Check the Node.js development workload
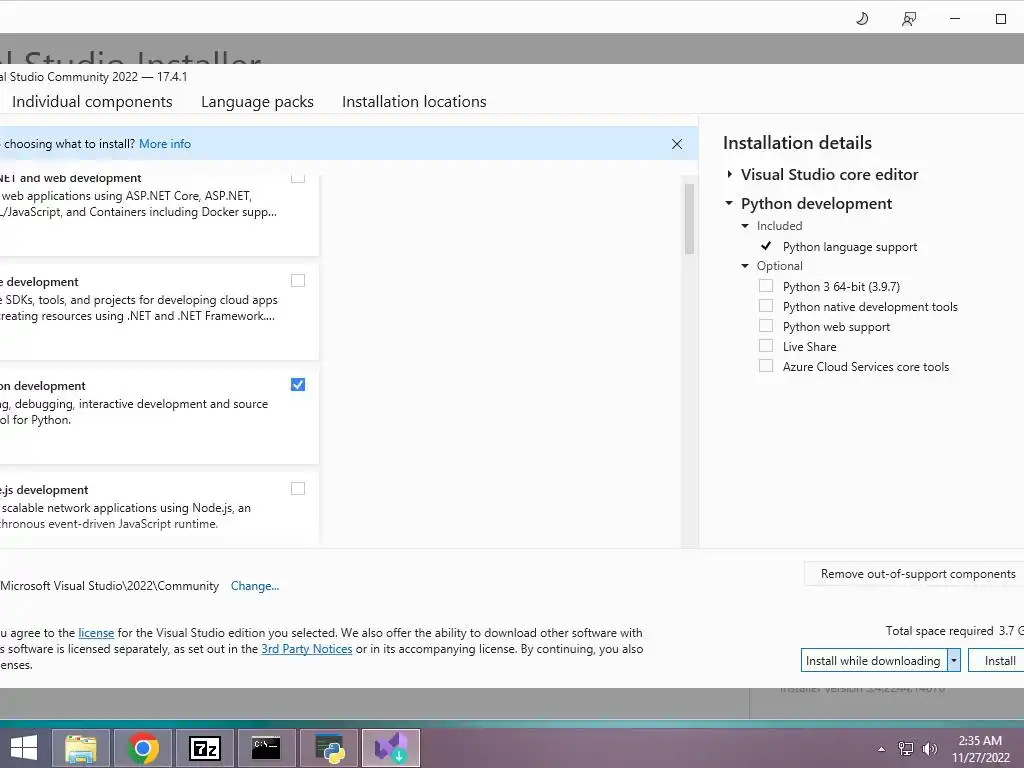Viewport: 1024px width, 768px height. [x=298, y=488]
